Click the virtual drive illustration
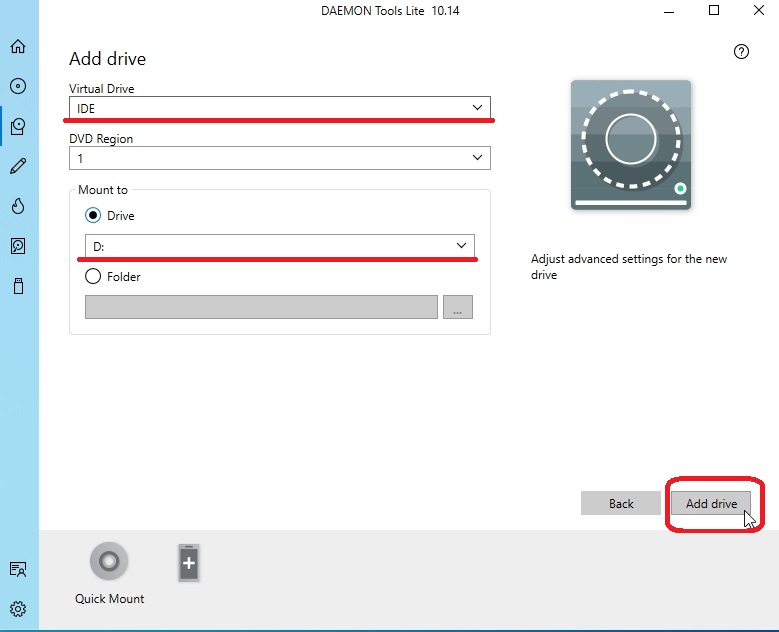 [631, 145]
